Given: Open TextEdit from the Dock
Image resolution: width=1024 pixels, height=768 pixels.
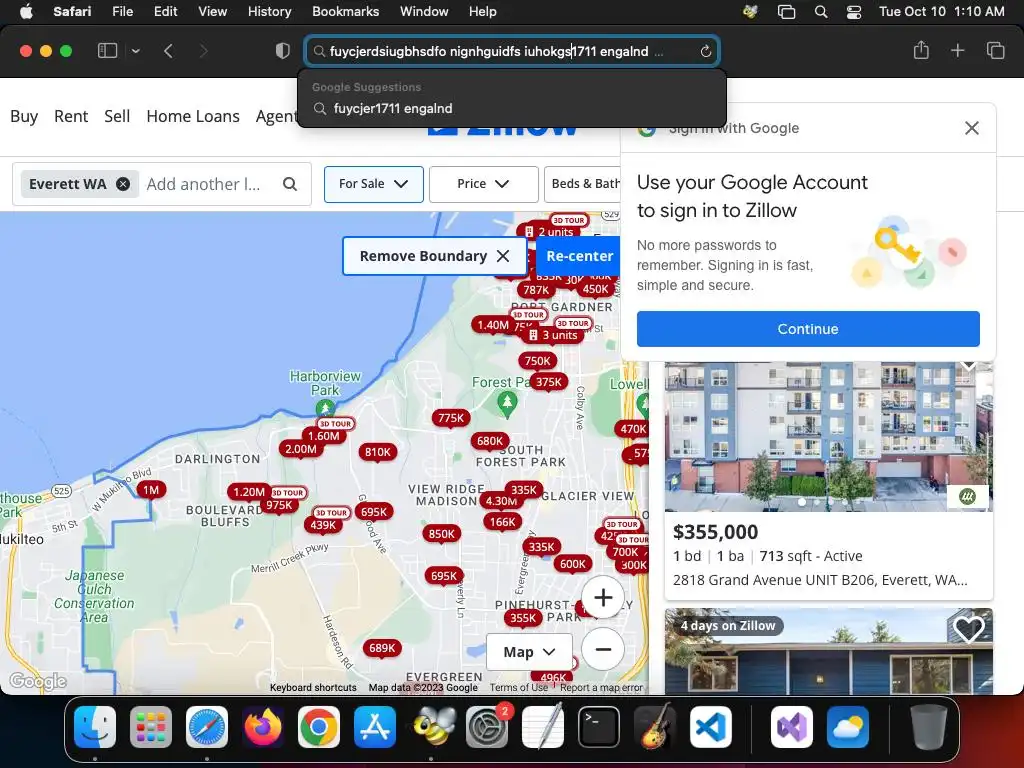Looking at the screenshot, I should 543,727.
